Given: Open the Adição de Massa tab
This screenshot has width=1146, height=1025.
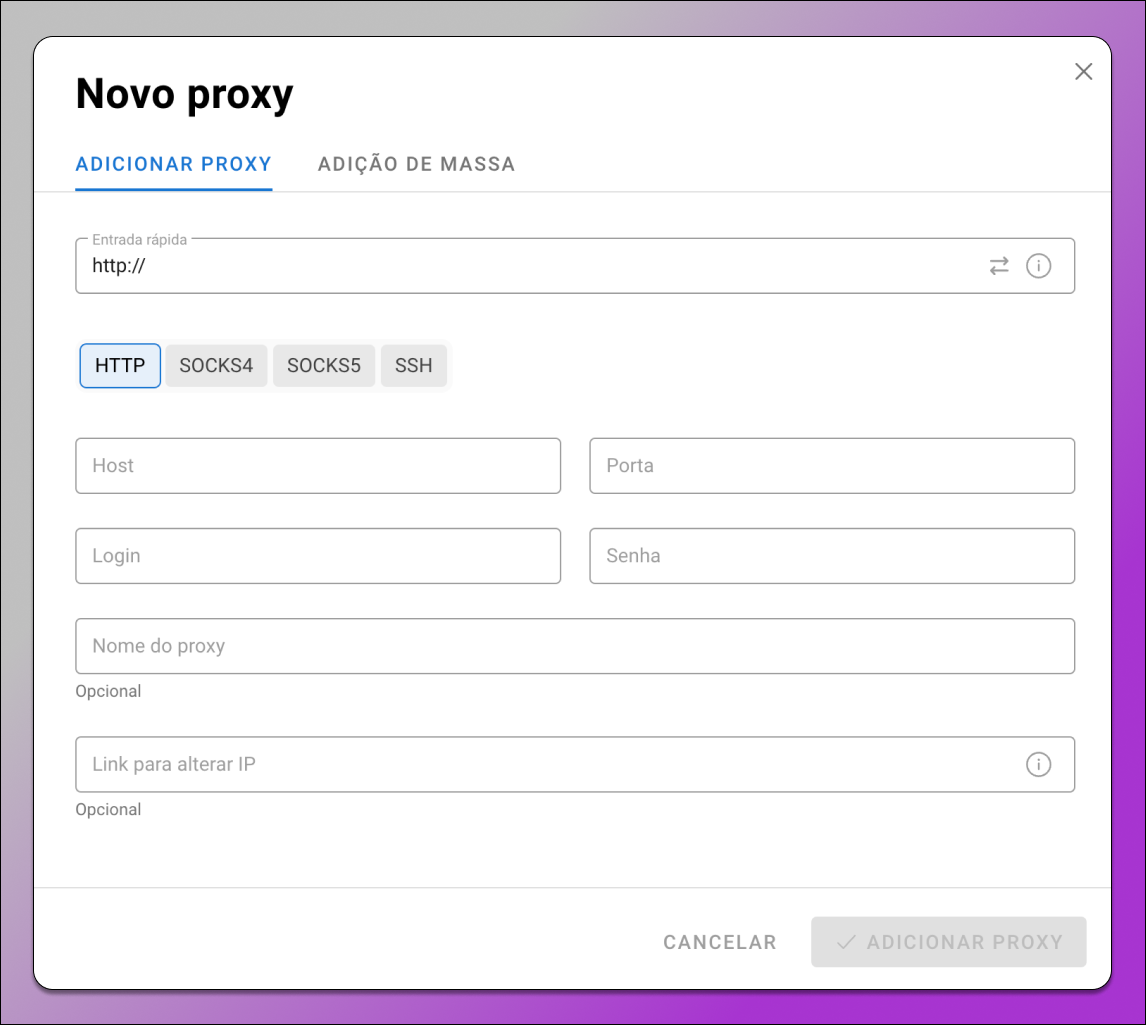Looking at the screenshot, I should (x=416, y=164).
